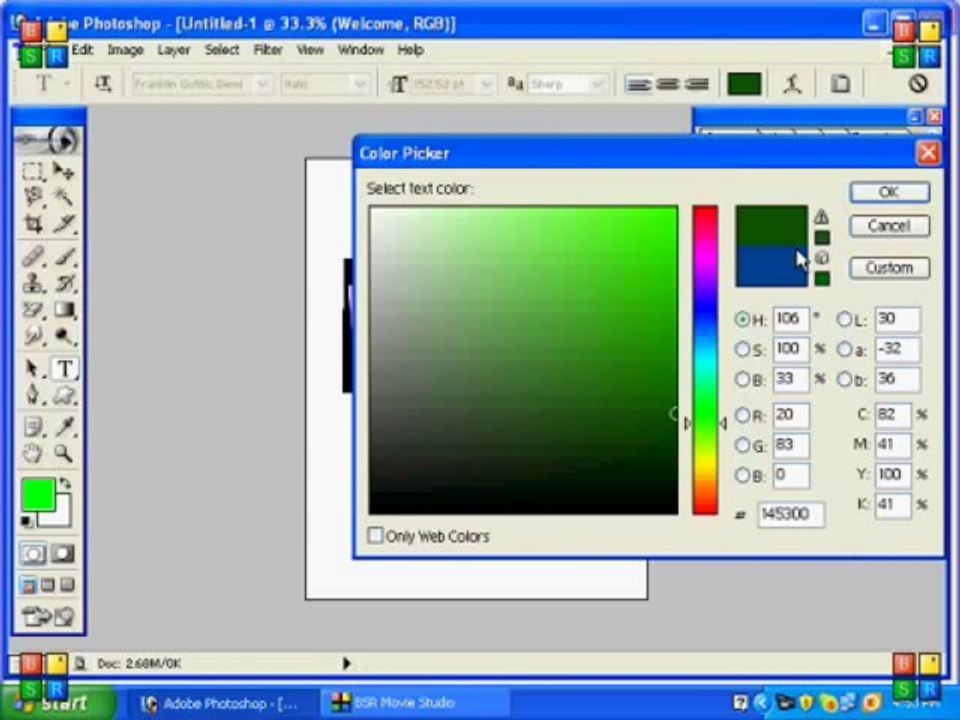Select the G green radio button

coord(742,445)
